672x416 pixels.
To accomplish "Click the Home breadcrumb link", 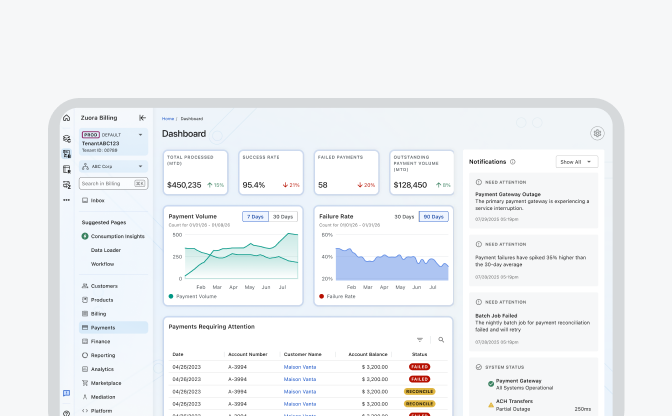I will click(x=167, y=119).
